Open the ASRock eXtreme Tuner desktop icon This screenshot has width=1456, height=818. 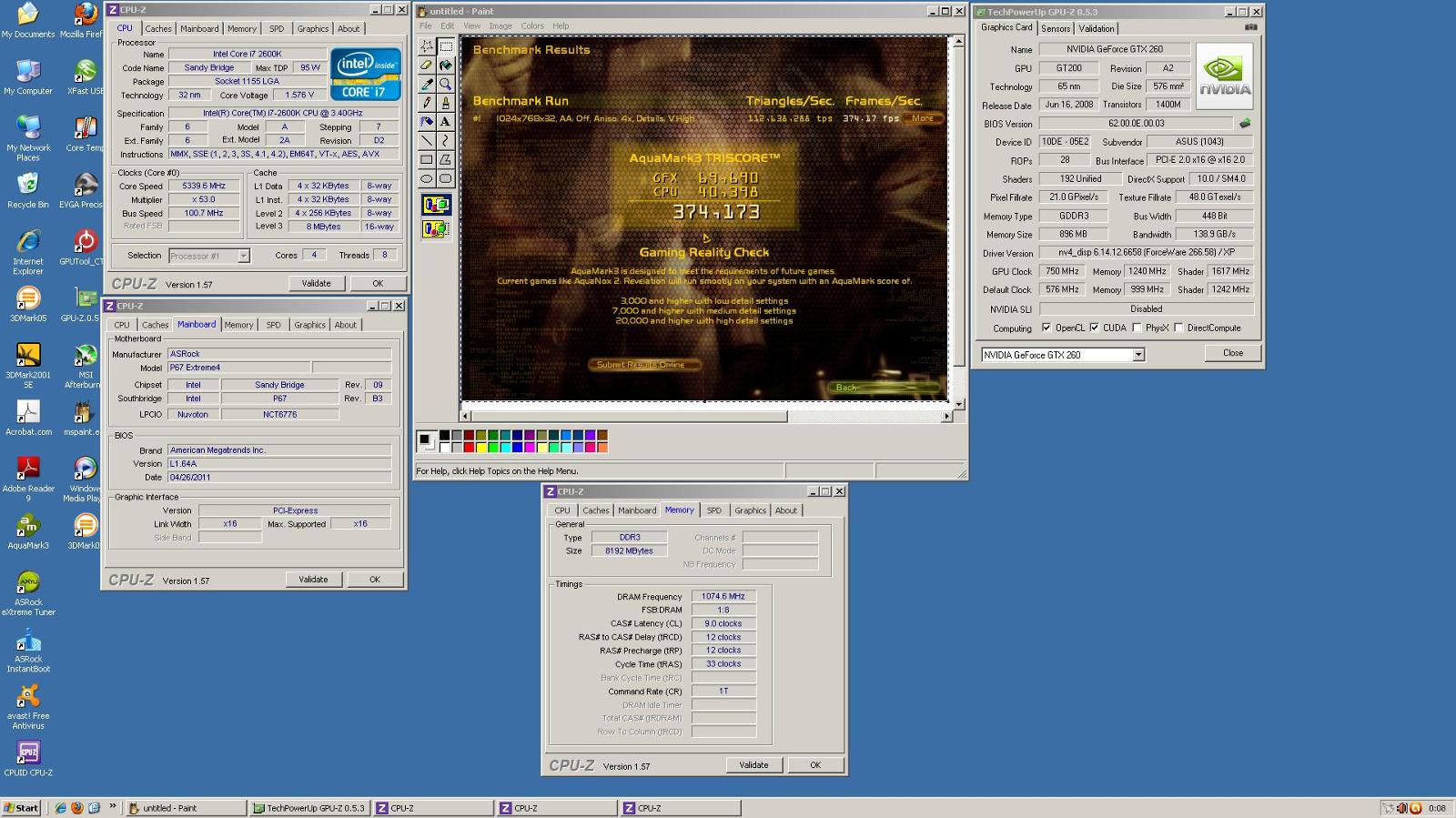[28, 593]
